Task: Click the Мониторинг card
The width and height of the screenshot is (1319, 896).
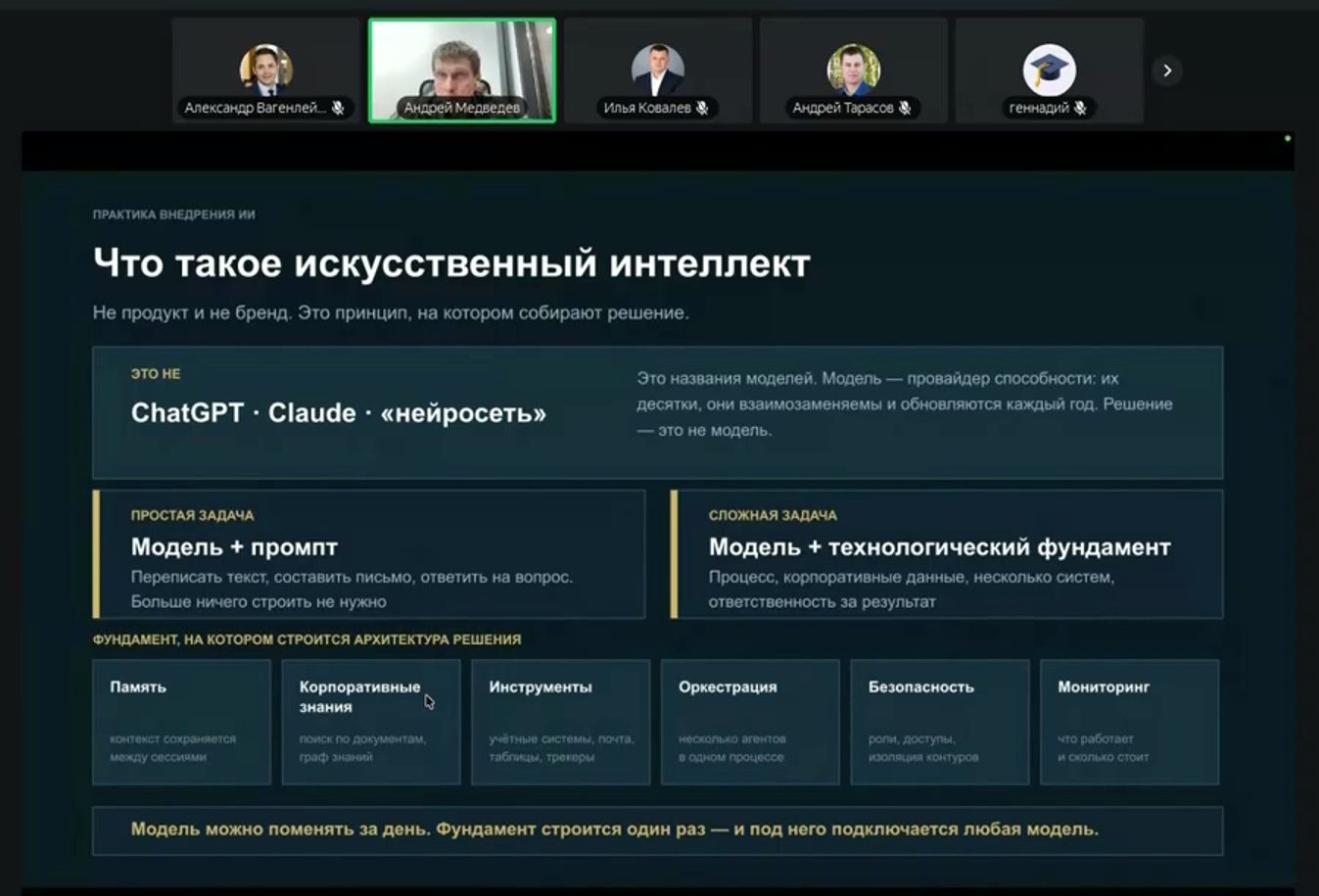Action: (1129, 722)
